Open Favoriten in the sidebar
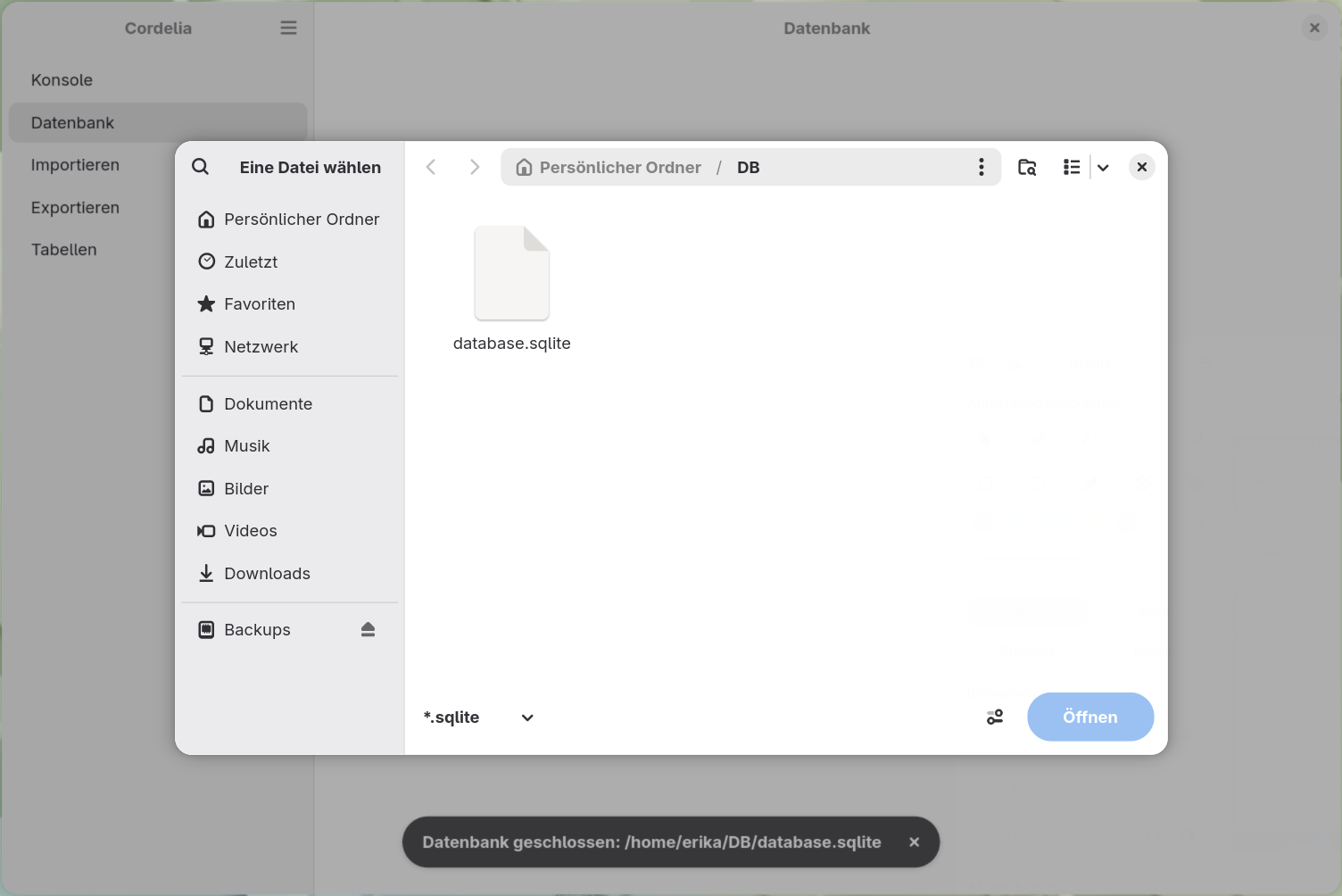1342x896 pixels. (290, 304)
